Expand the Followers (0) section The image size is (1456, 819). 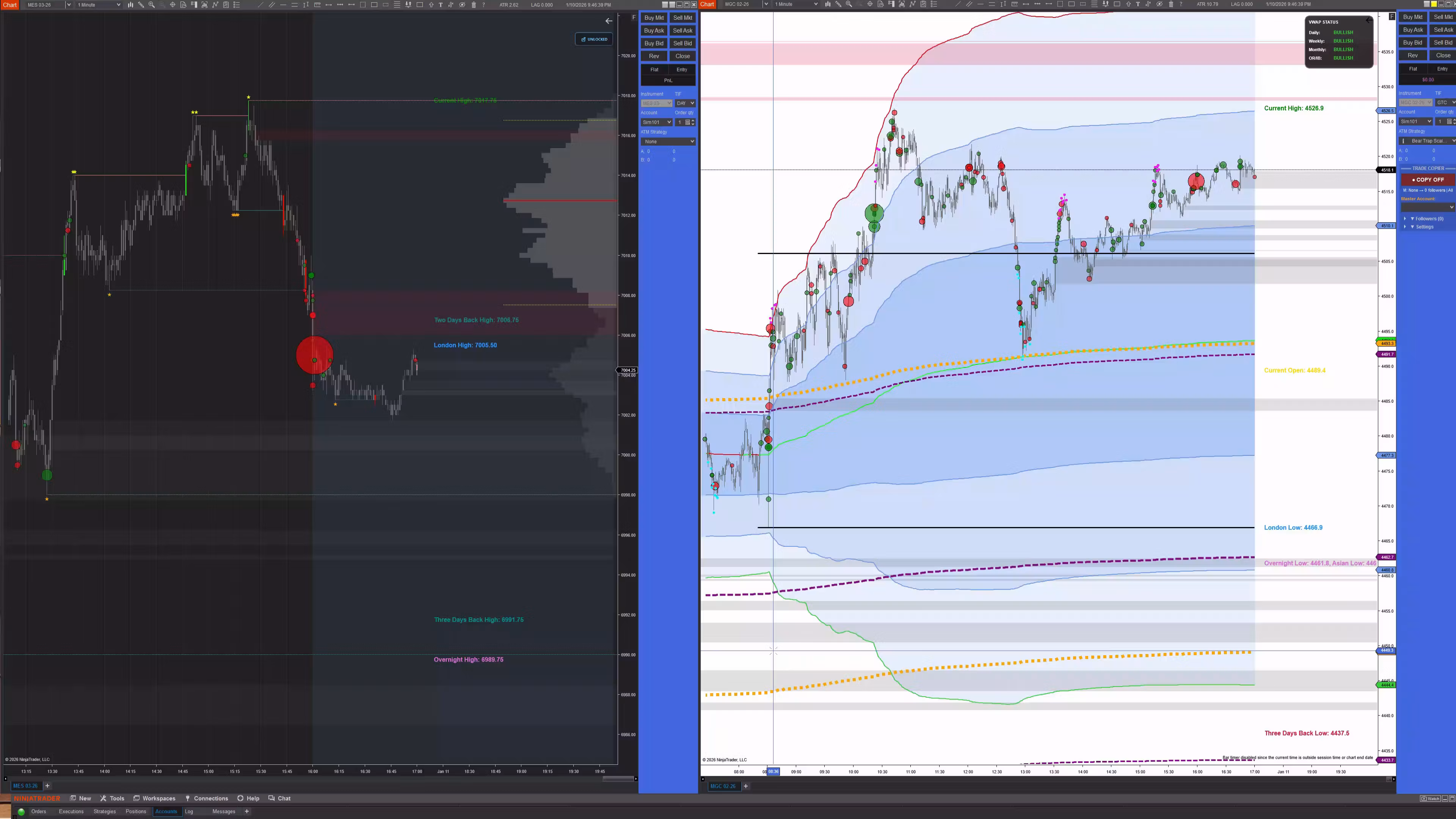(x=1426, y=219)
